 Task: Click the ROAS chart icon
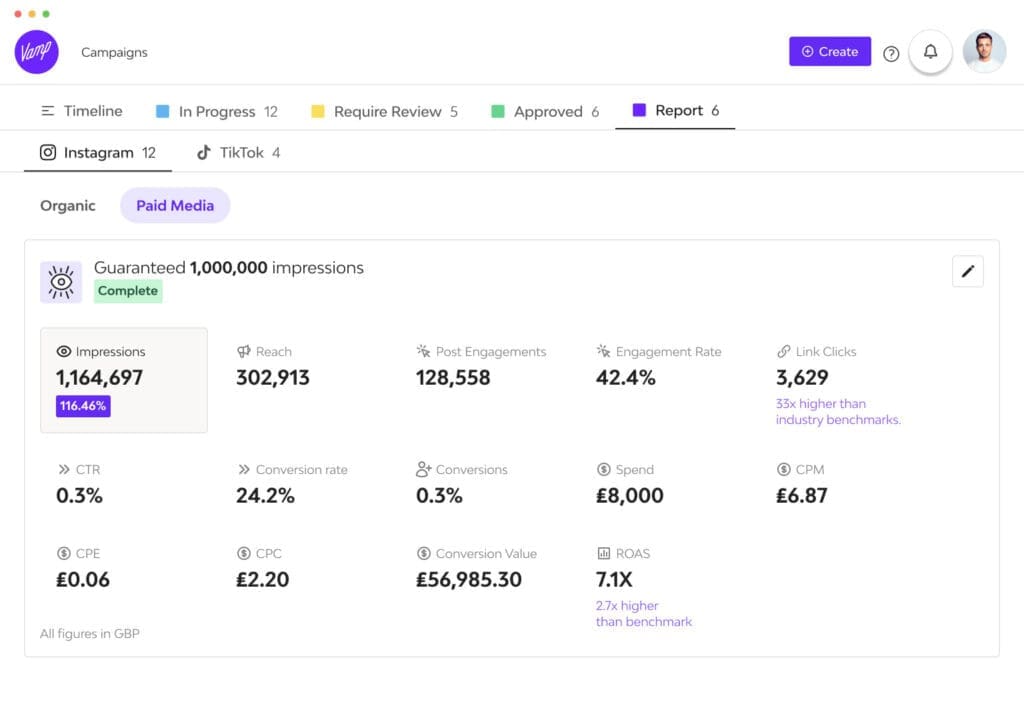[x=604, y=553]
